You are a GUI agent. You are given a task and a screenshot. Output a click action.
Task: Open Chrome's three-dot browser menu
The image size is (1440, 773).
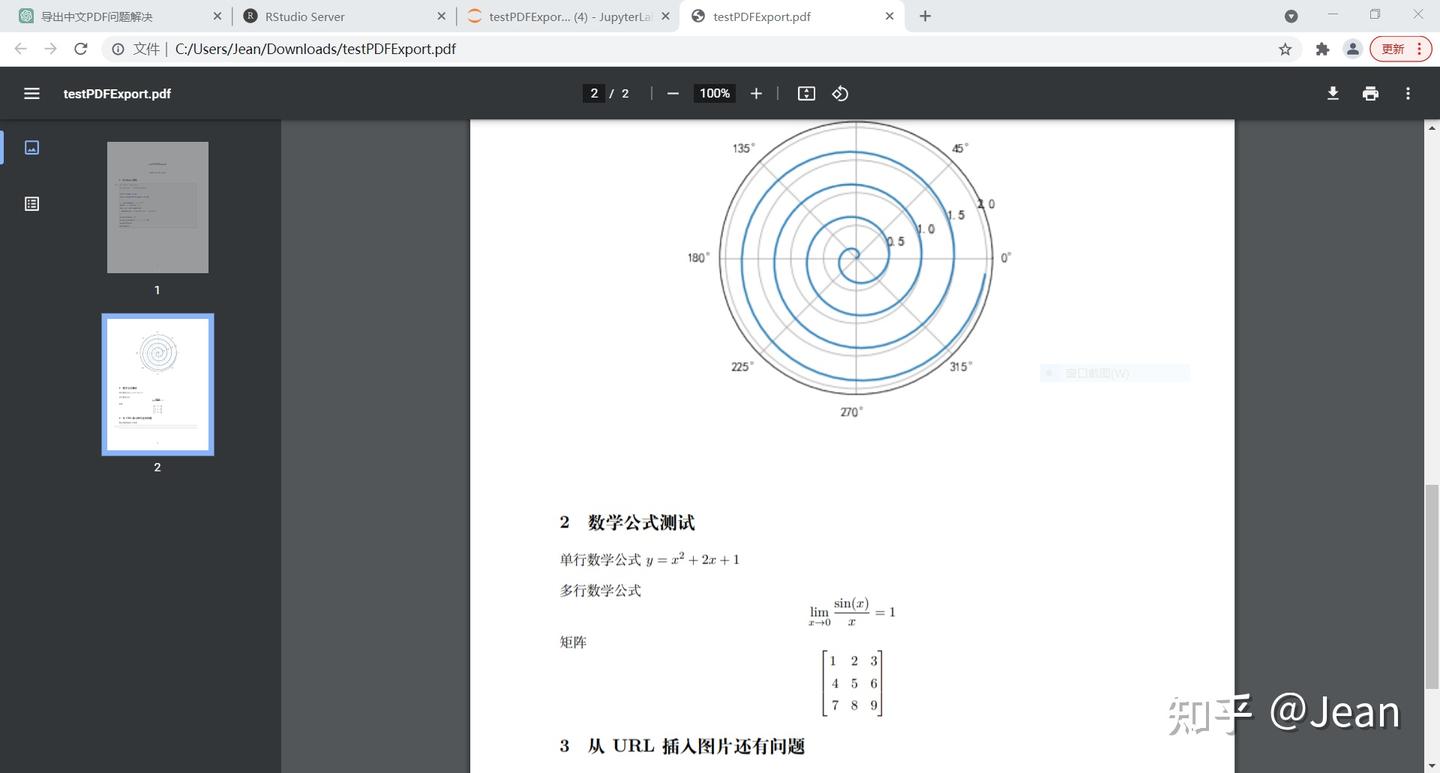click(1419, 48)
